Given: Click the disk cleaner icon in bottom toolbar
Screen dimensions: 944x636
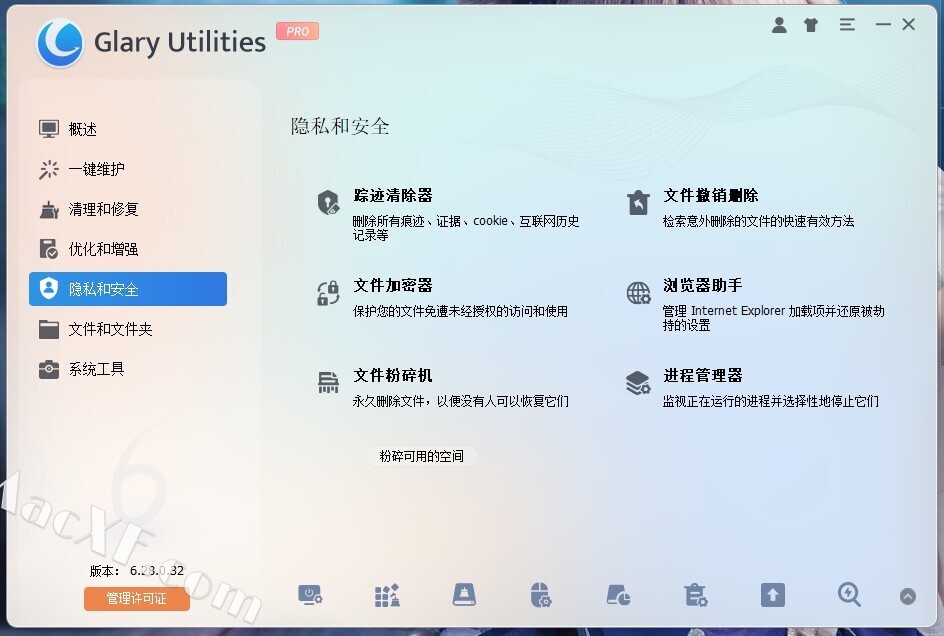Looking at the screenshot, I should 464,595.
